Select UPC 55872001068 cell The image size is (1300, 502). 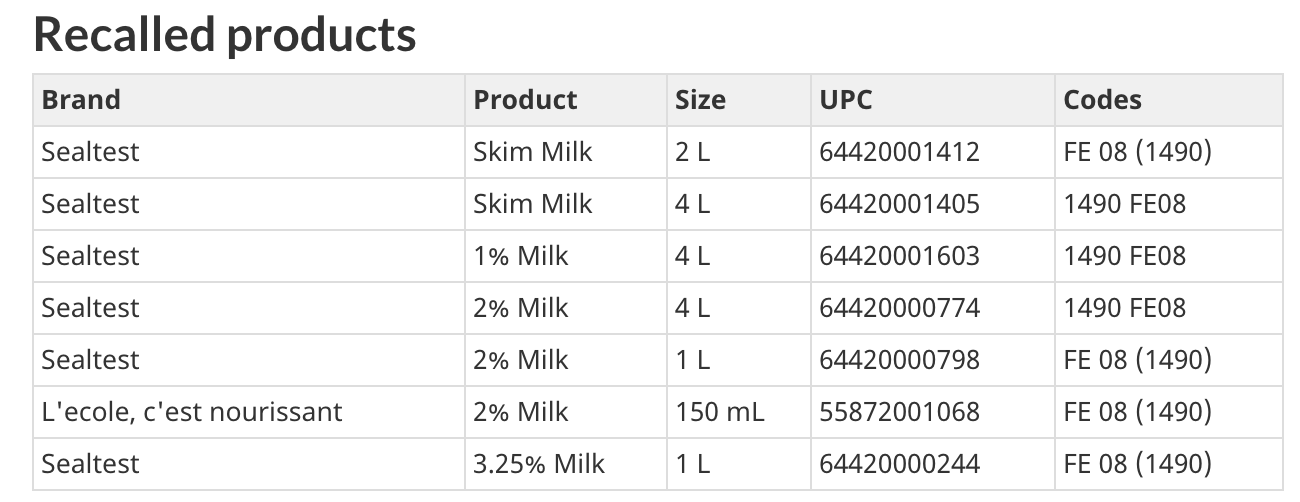coord(933,412)
